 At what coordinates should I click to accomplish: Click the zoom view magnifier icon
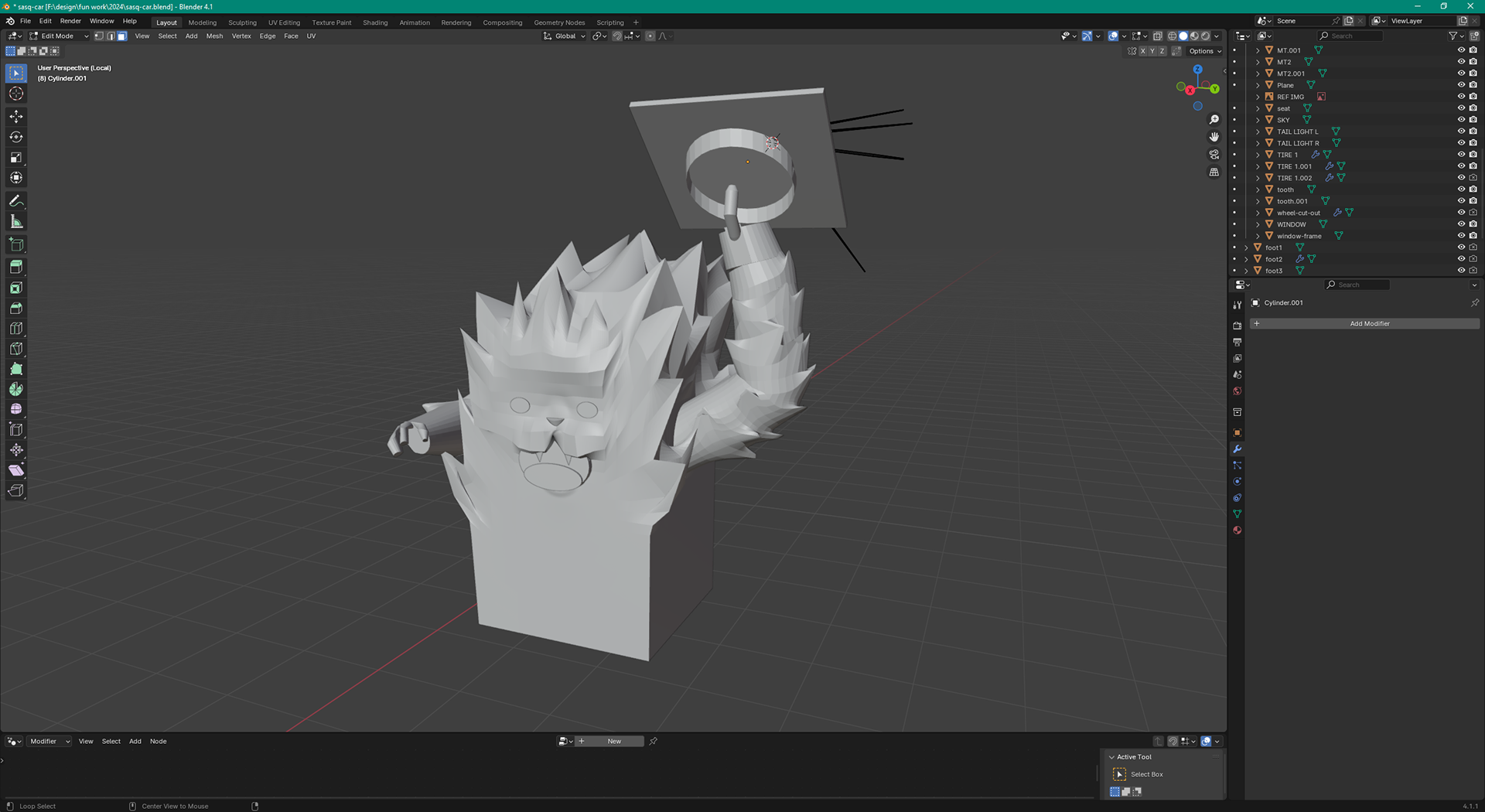(1214, 119)
